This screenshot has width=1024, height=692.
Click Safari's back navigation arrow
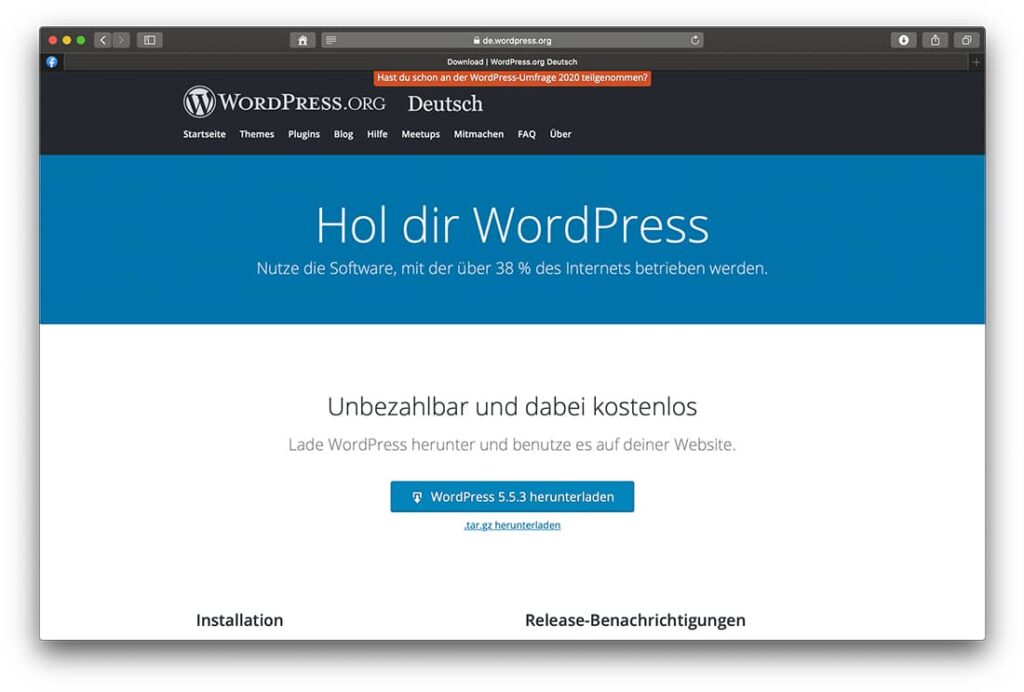[103, 40]
